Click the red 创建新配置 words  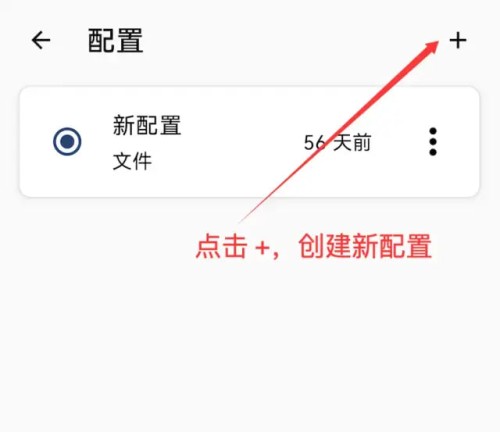click(365, 246)
